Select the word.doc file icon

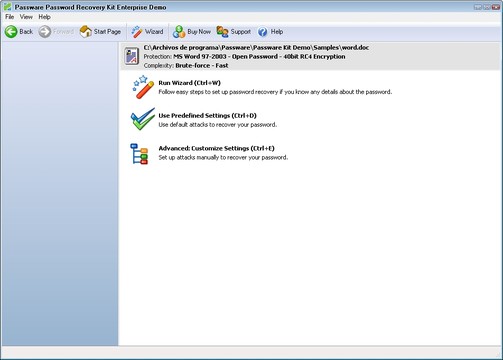tap(132, 56)
